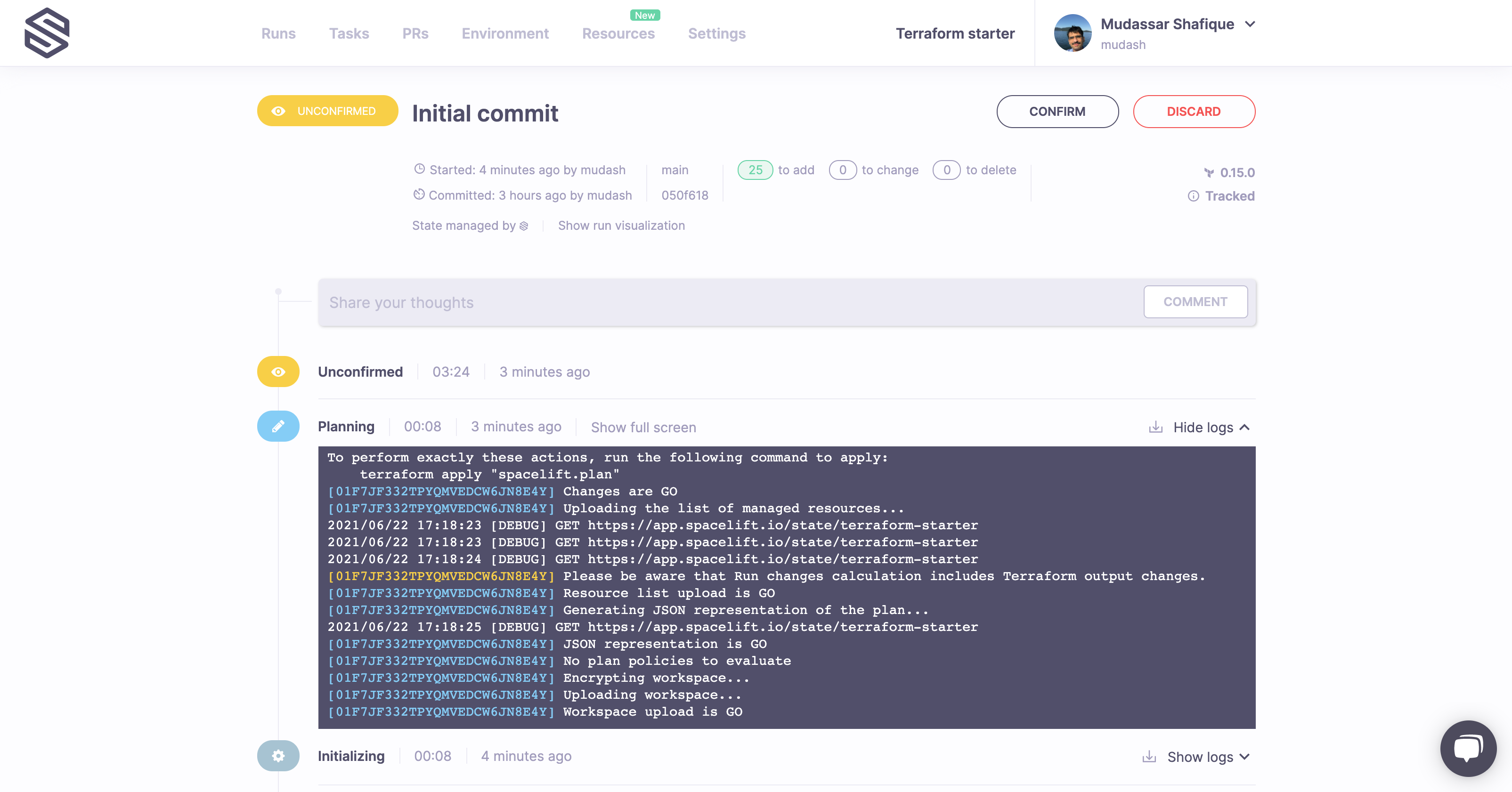The height and width of the screenshot is (792, 1512).
Task: Click the state managed by Spacelift icon
Action: coord(523,226)
